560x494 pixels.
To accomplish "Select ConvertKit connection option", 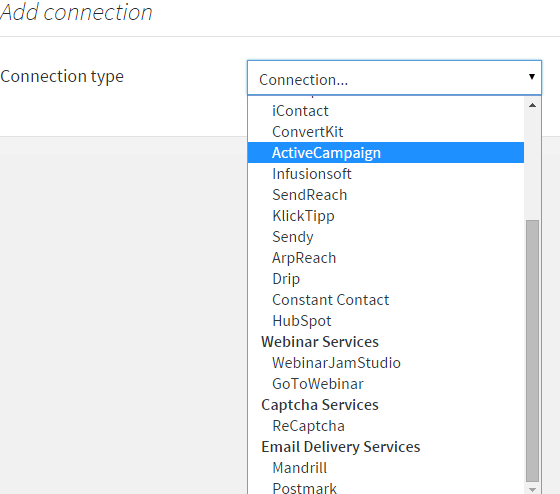I will click(386, 132).
